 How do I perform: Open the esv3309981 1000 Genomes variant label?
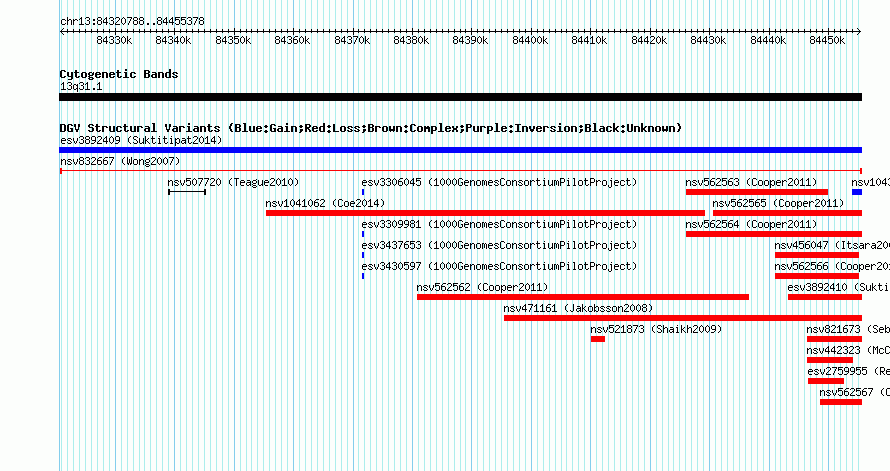pyautogui.click(x=499, y=224)
